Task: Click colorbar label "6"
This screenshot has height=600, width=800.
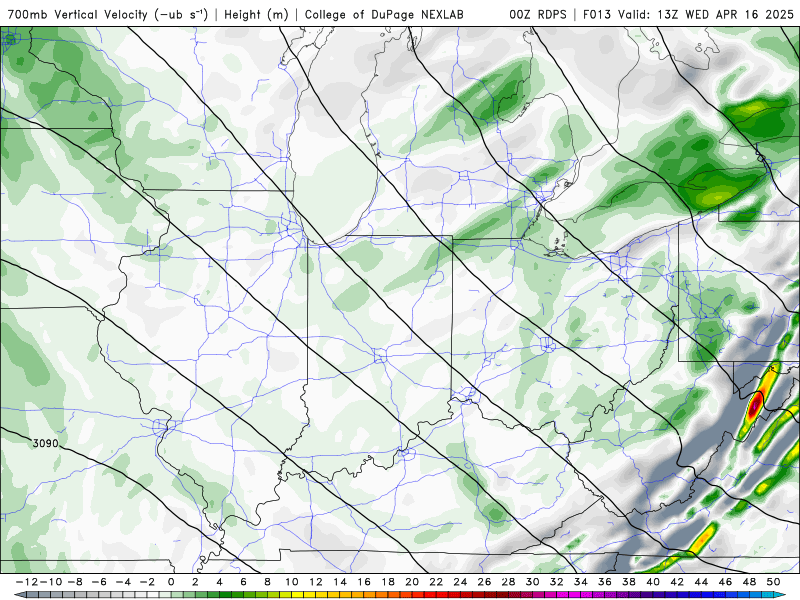Action: pyautogui.click(x=243, y=582)
